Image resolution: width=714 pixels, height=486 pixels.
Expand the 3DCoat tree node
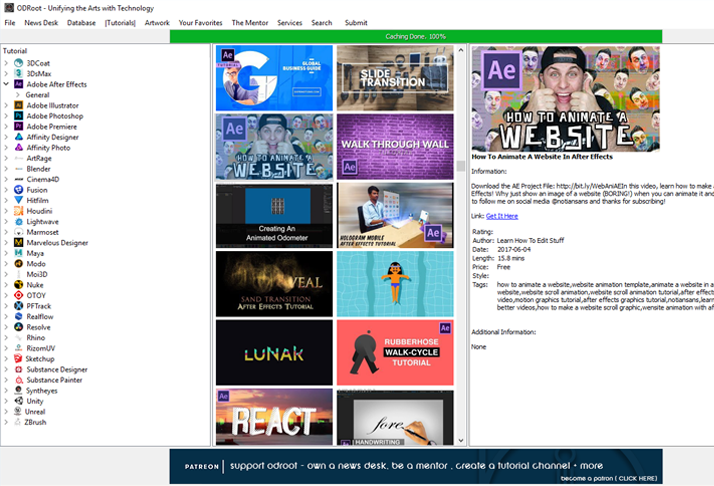point(6,64)
